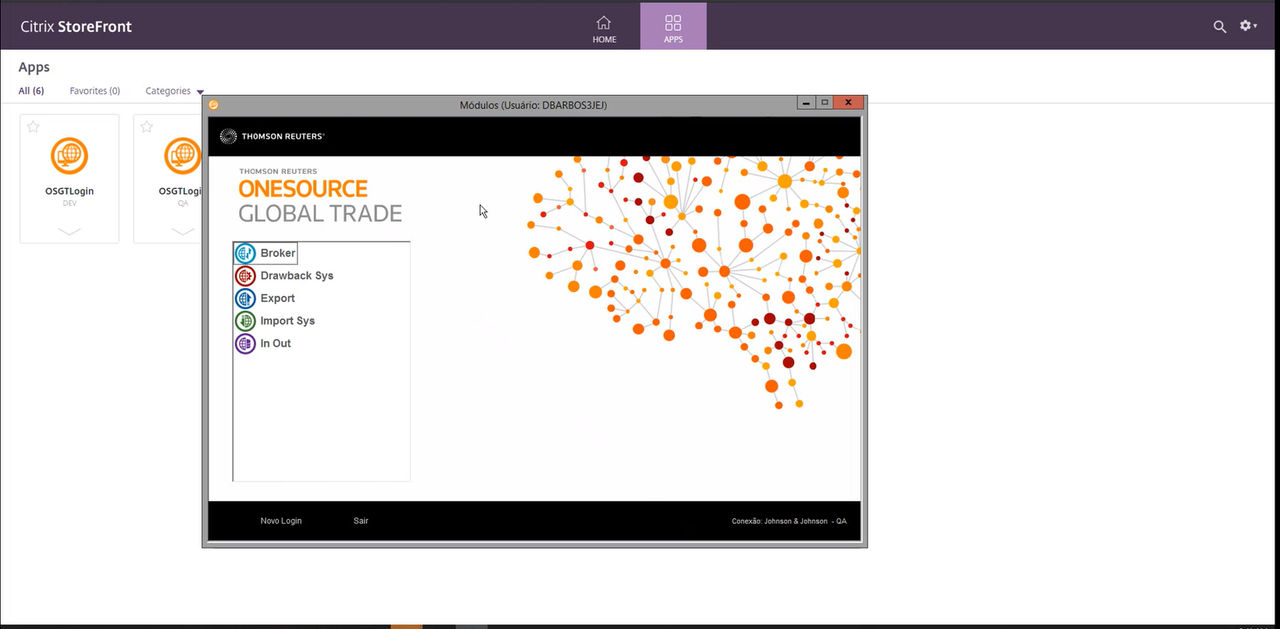Expand details chevron on OSGTLogin QA card

click(x=183, y=231)
